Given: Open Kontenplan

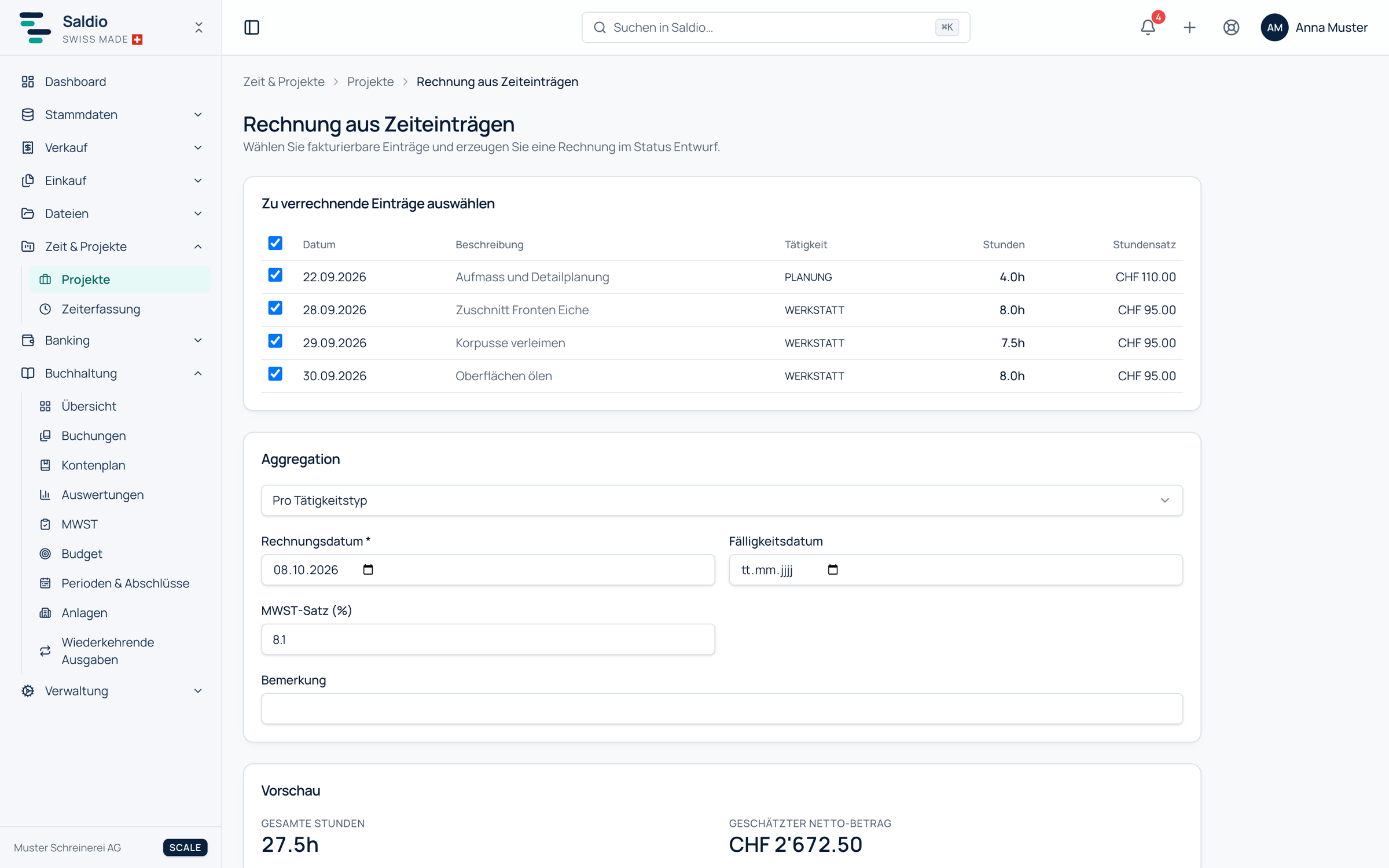Looking at the screenshot, I should 120,465.
